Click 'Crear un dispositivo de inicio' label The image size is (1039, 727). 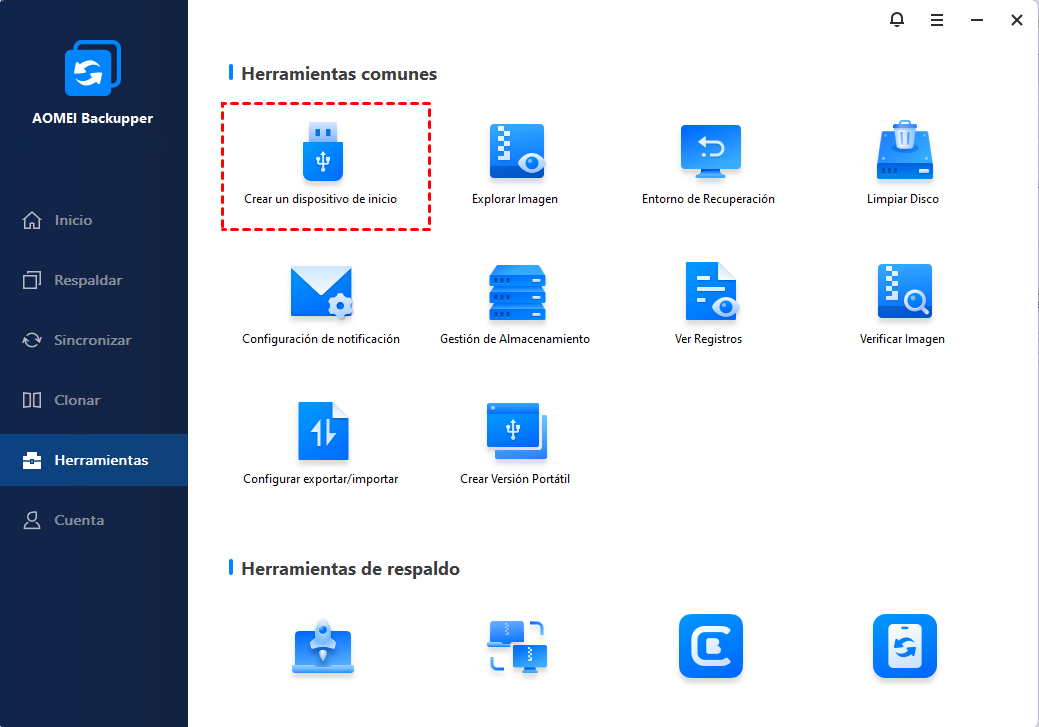tap(321, 199)
